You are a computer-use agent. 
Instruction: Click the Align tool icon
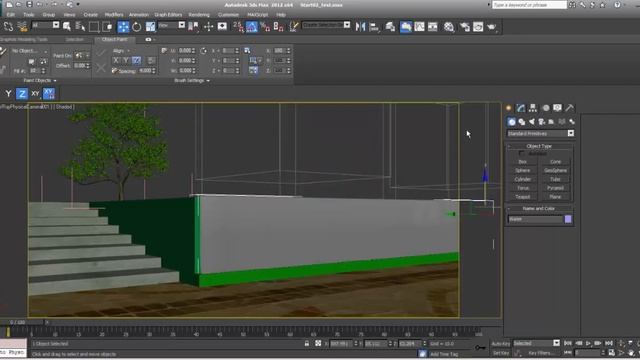[x=374, y=27]
